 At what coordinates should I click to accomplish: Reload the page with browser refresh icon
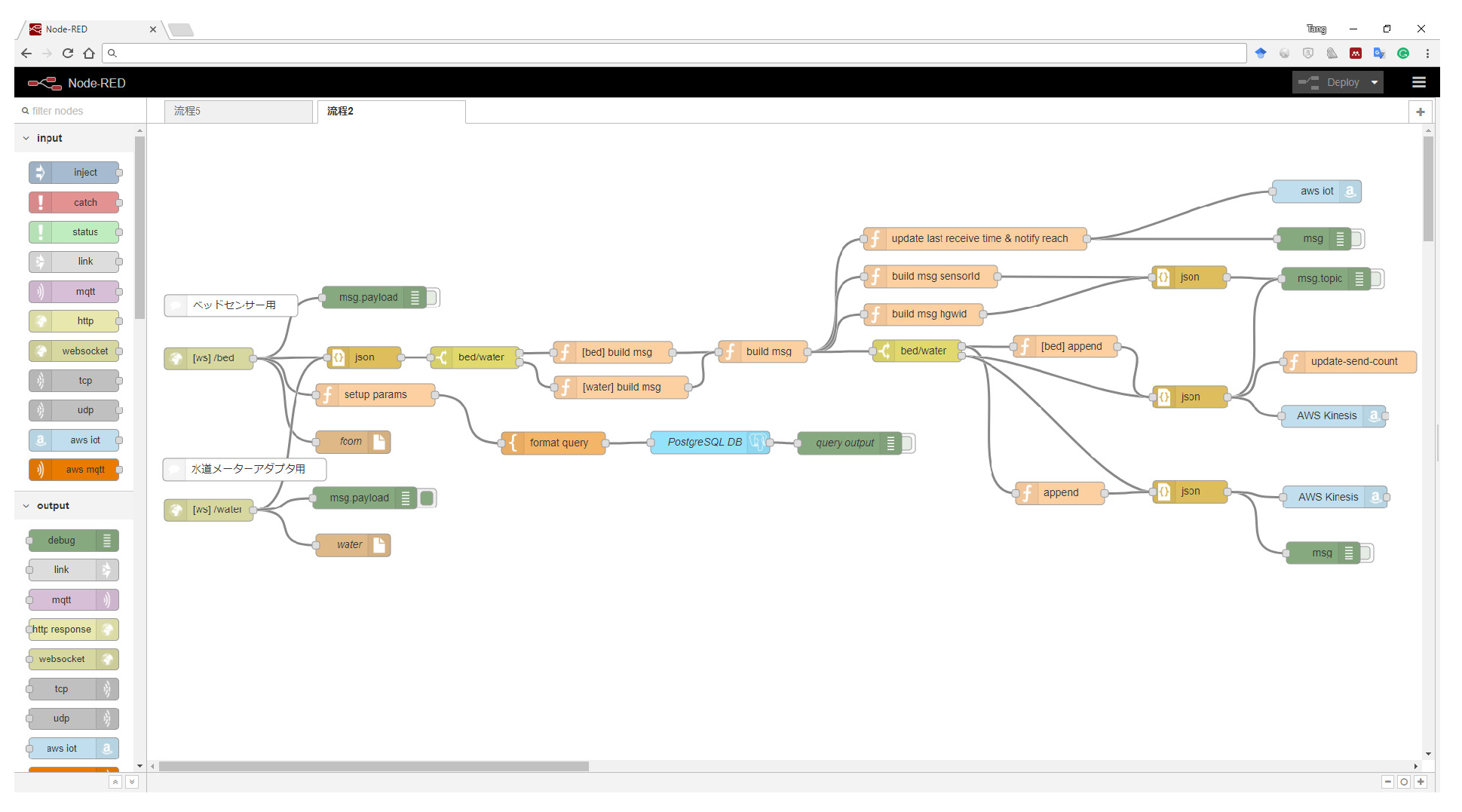pyautogui.click(x=68, y=54)
